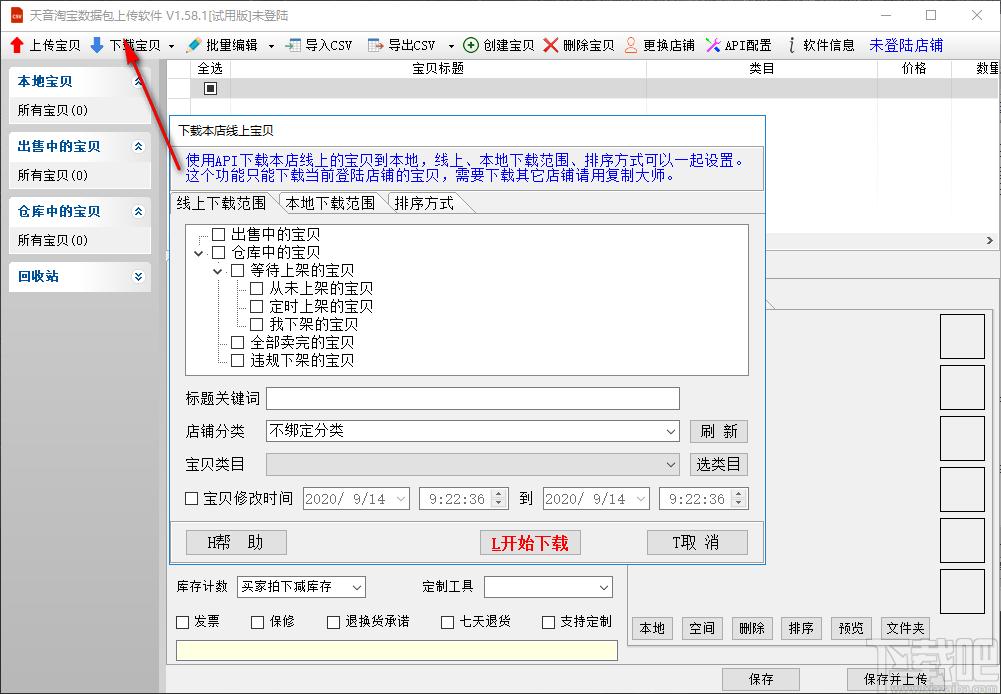The height and width of the screenshot is (694, 1001).
Task: Open the API配置 tools icon
Action: tap(713, 45)
